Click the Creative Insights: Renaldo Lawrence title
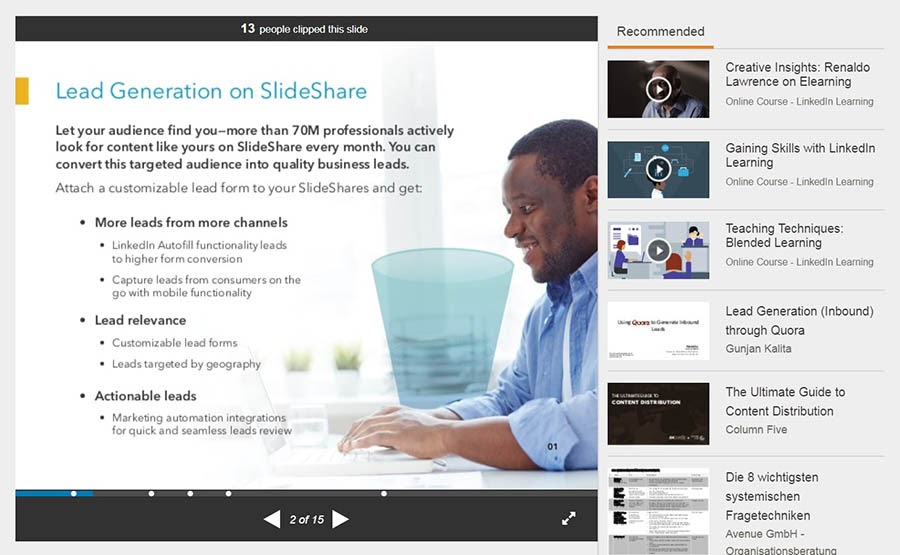900x555 pixels. [x=797, y=75]
